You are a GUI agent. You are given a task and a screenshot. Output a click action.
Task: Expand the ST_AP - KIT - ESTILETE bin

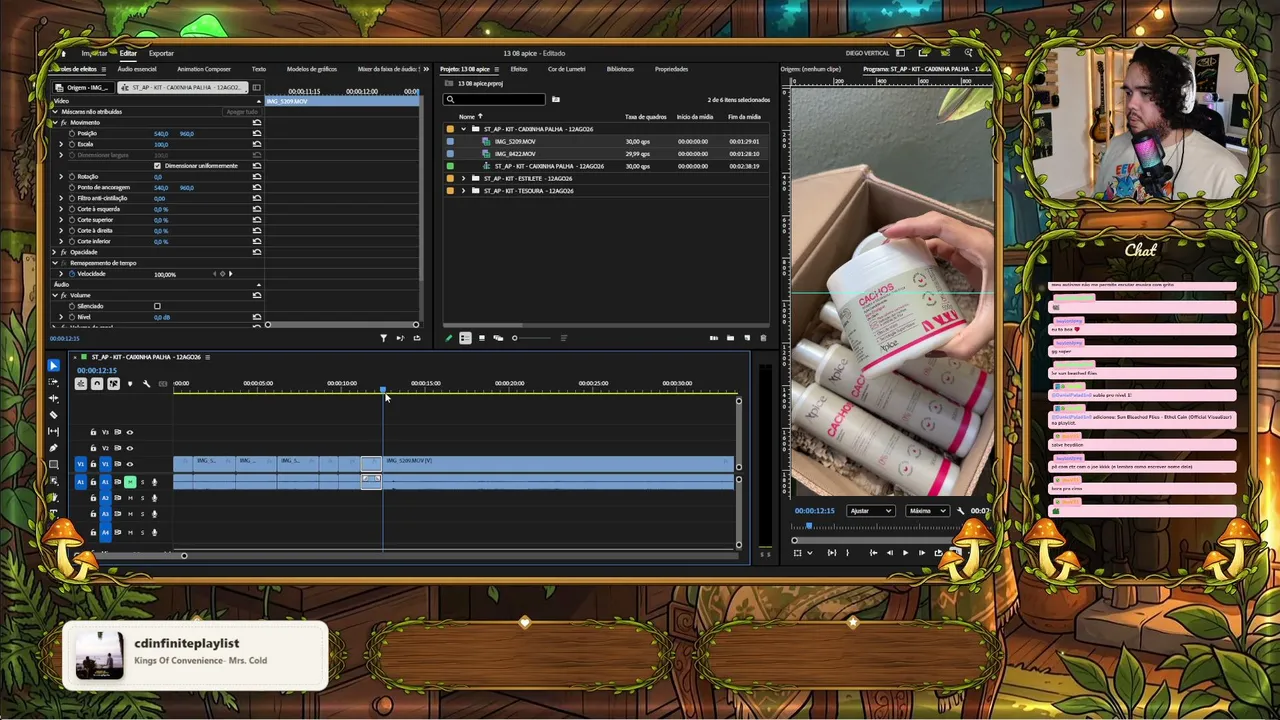point(463,178)
